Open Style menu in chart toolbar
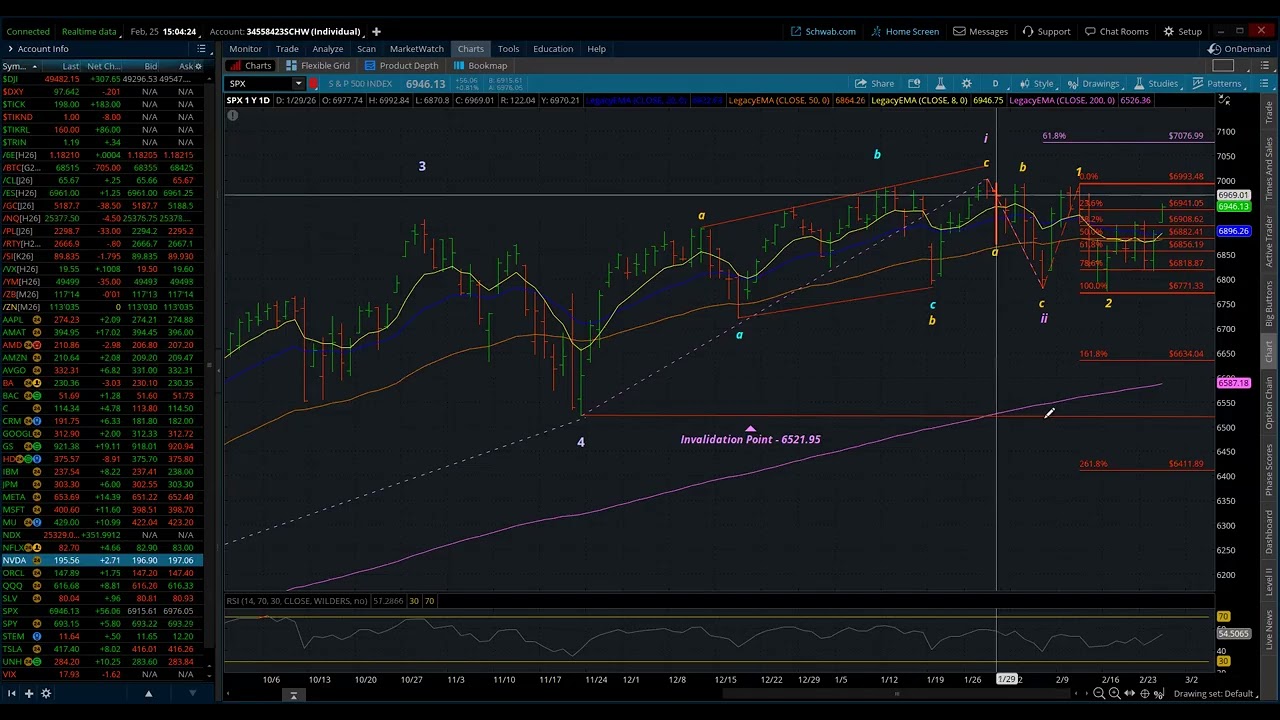The height and width of the screenshot is (720, 1280). pos(1036,84)
